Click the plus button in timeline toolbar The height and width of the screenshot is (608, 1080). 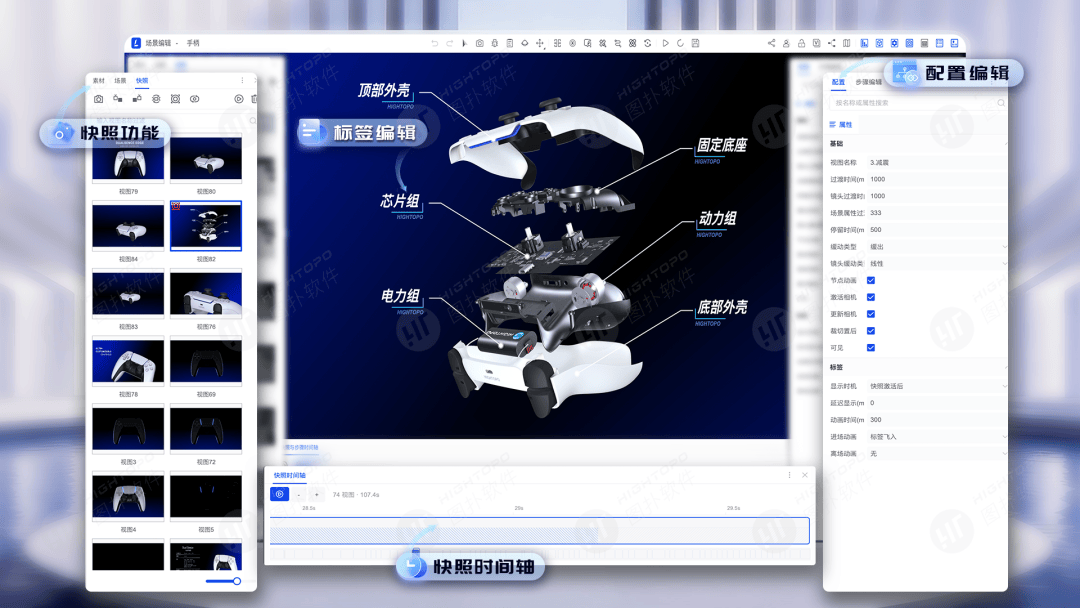[317, 494]
